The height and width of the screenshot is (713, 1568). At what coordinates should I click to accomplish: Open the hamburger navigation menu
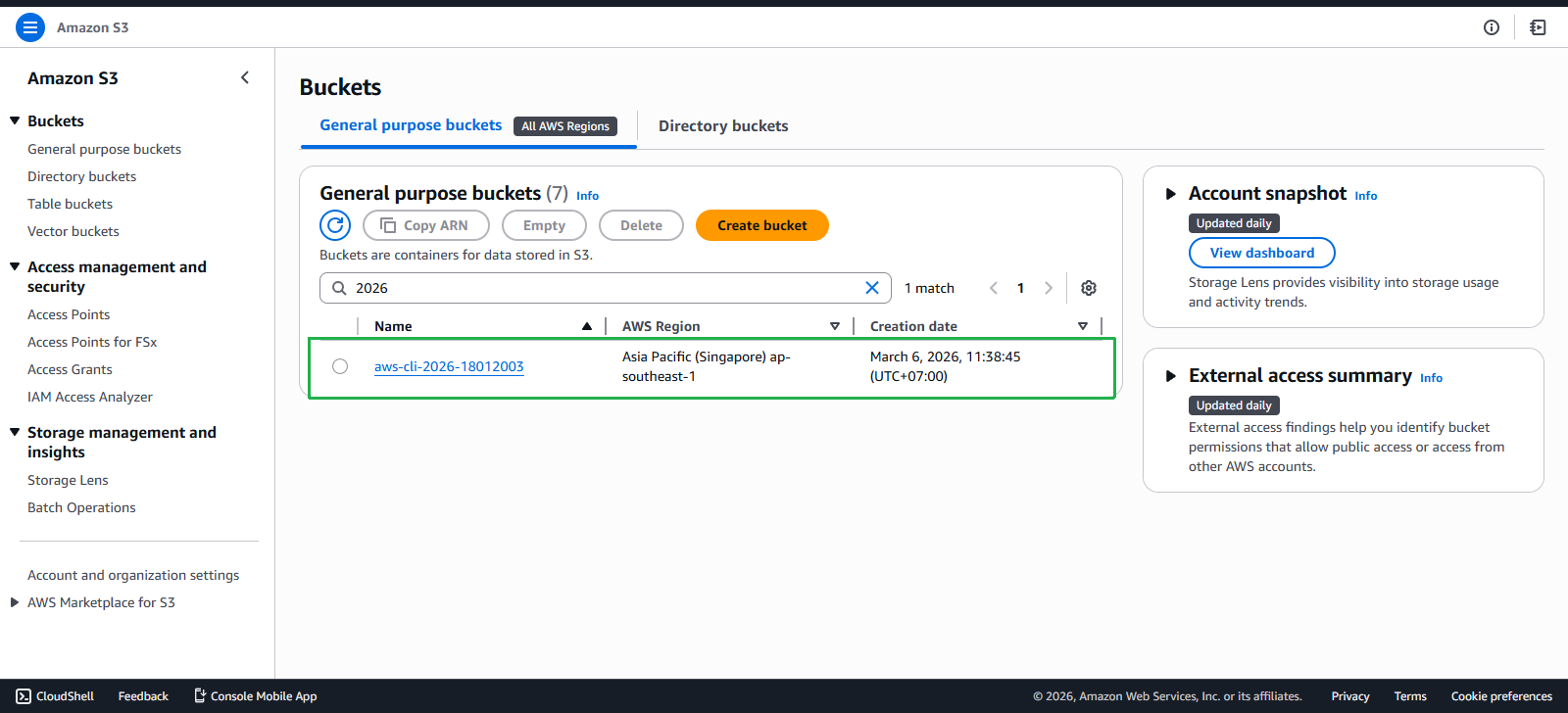(30, 27)
